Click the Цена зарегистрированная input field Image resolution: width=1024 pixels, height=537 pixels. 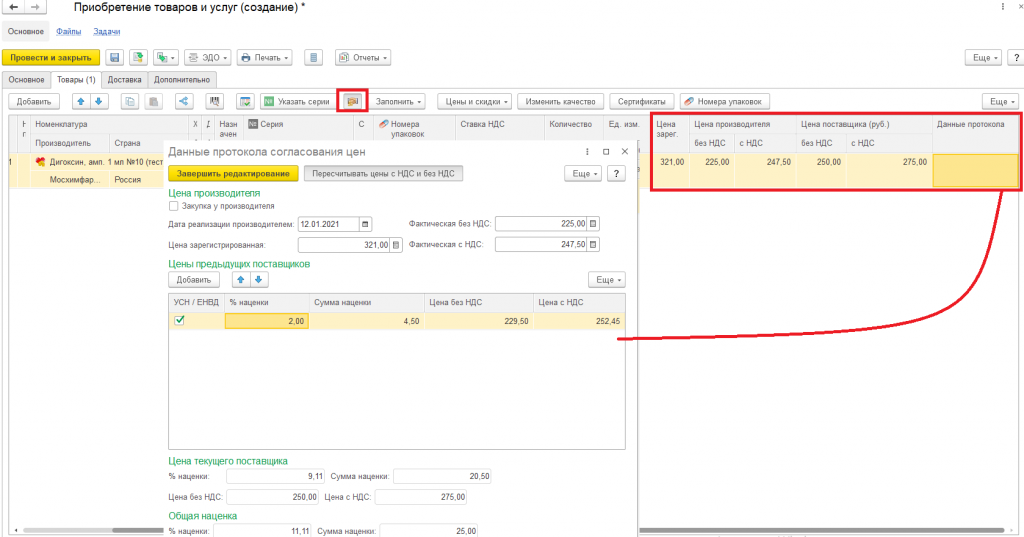point(344,245)
